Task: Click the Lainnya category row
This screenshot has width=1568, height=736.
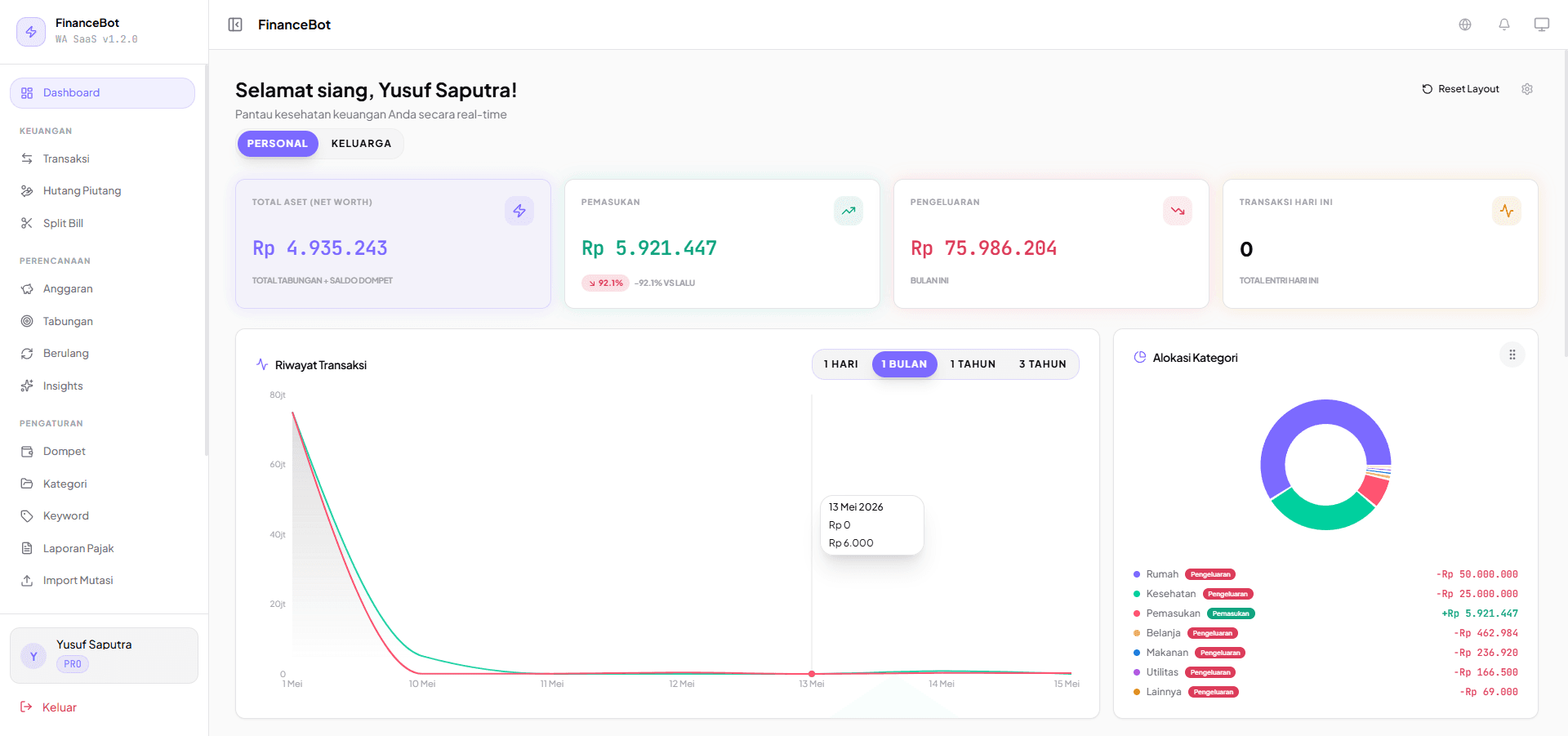Action: click(1325, 692)
